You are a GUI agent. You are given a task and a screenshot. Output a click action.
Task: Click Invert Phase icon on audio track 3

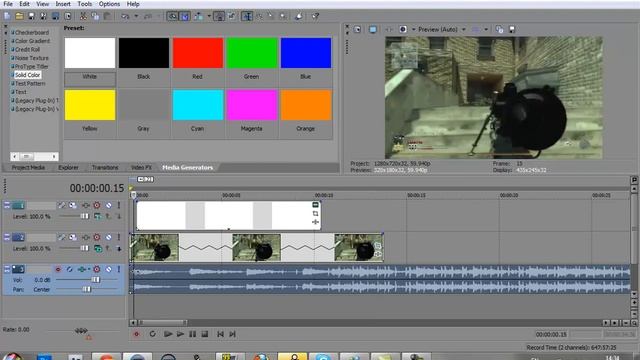(x=69, y=269)
